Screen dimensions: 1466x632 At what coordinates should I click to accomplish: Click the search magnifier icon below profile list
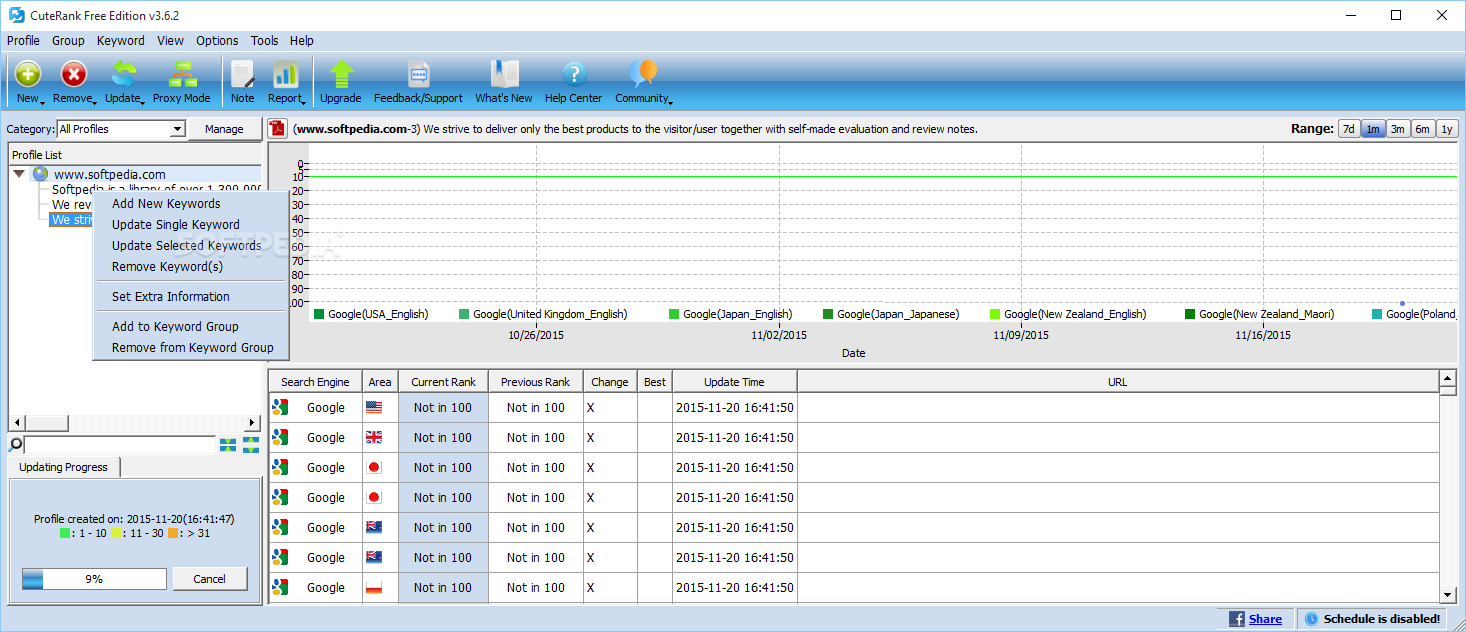coord(16,444)
